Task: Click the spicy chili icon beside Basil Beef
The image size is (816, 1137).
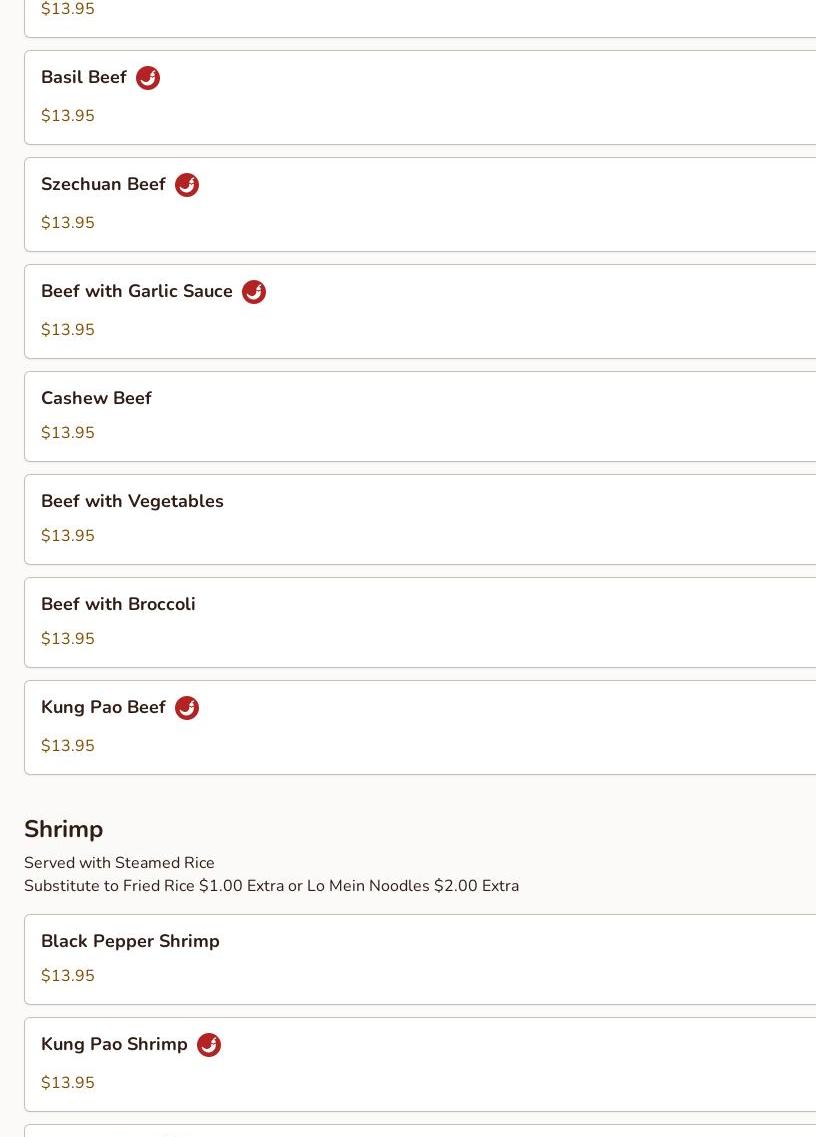Action: 148,78
